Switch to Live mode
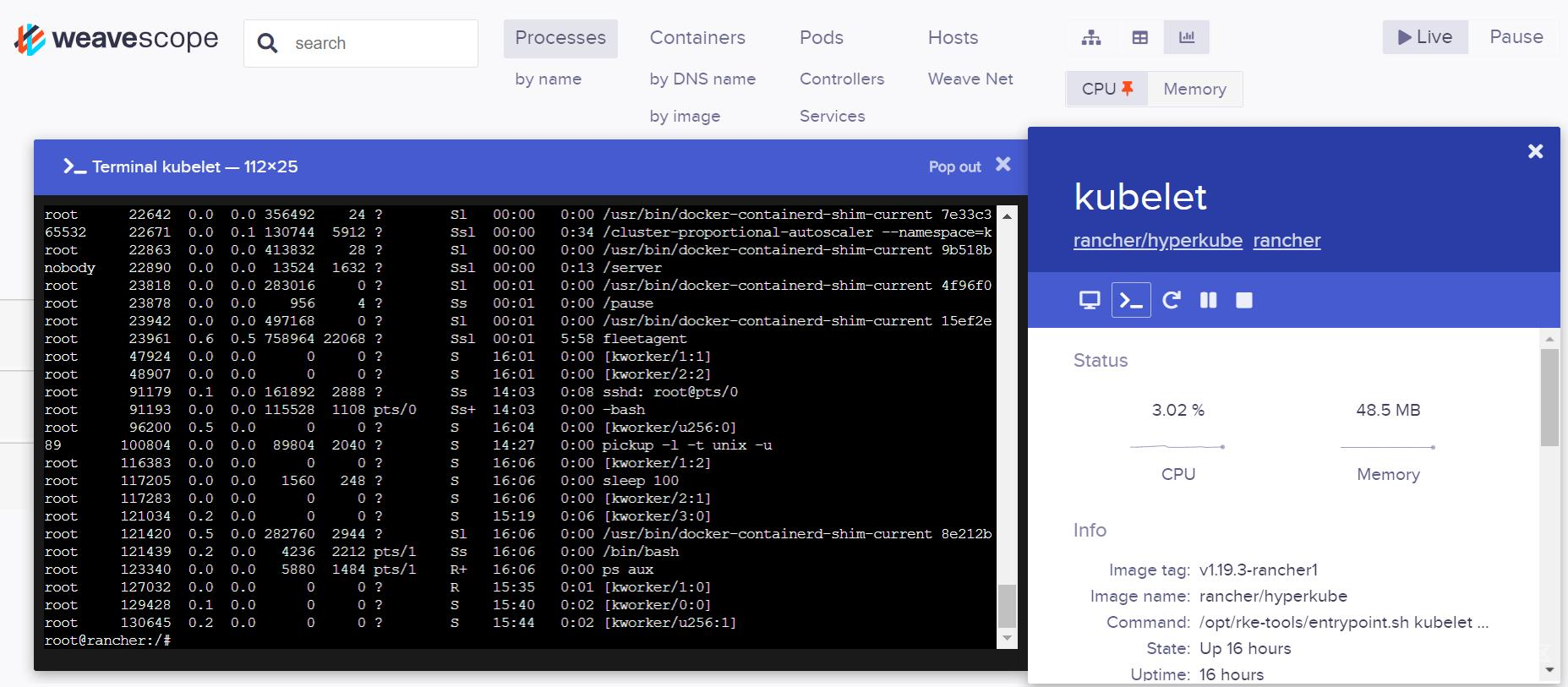 pyautogui.click(x=1425, y=37)
